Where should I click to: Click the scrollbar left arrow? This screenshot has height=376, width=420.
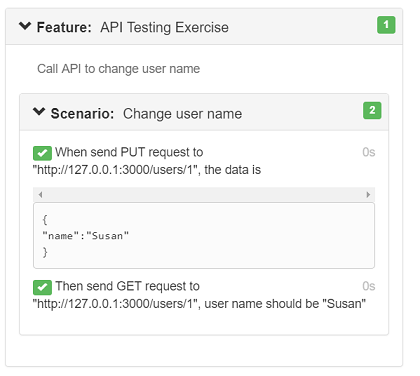point(40,195)
